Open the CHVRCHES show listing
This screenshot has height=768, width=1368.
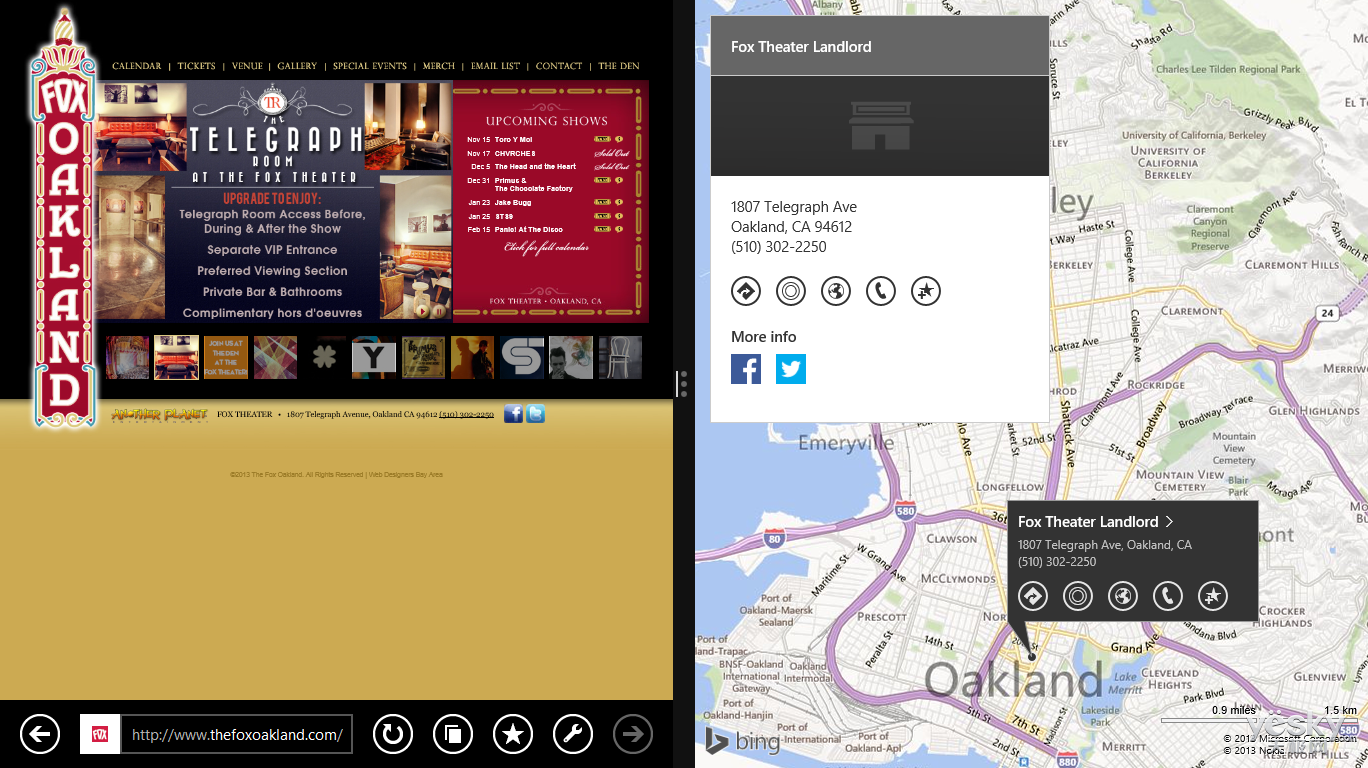pos(515,153)
